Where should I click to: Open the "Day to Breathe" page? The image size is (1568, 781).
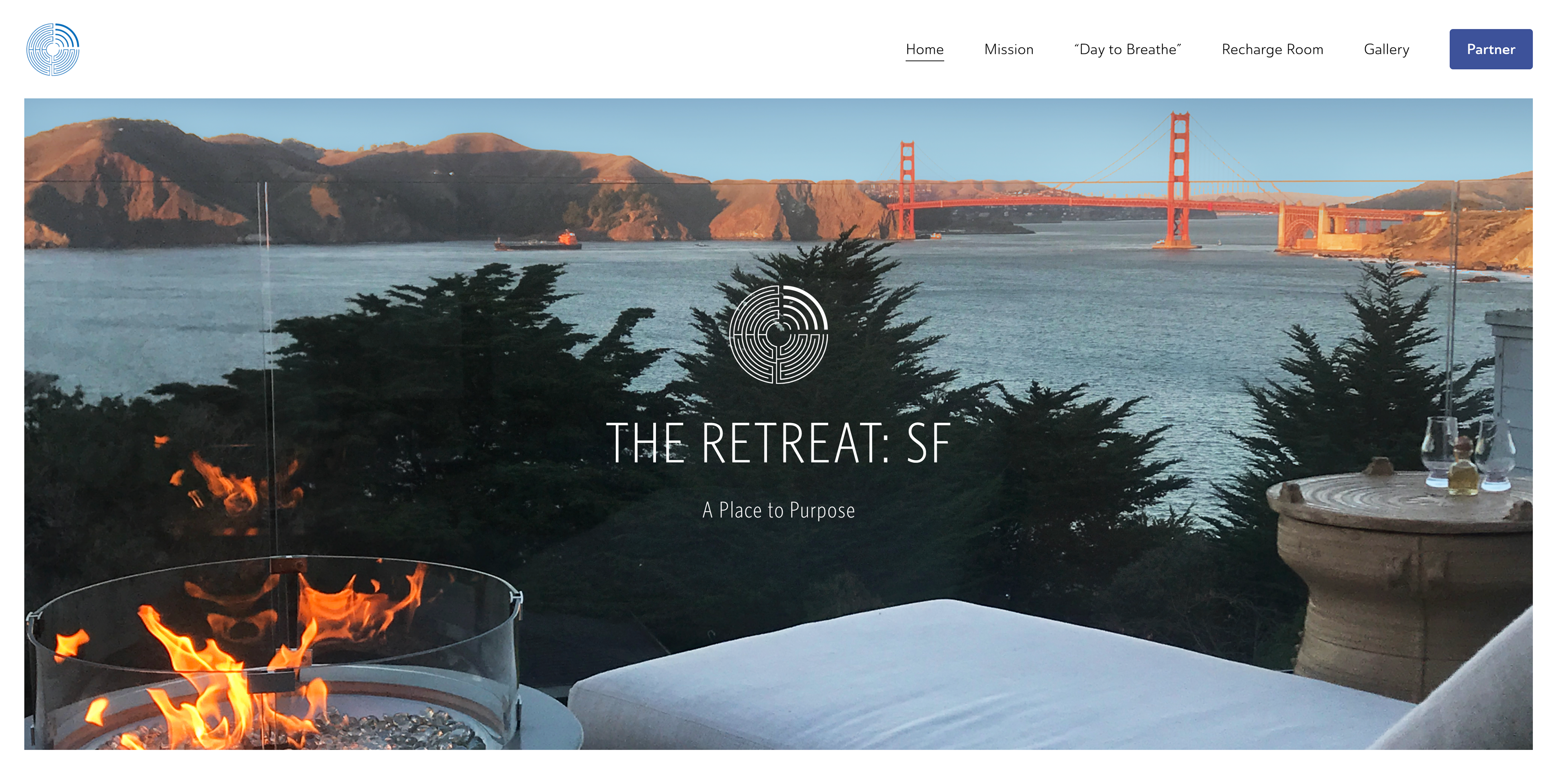click(x=1127, y=49)
